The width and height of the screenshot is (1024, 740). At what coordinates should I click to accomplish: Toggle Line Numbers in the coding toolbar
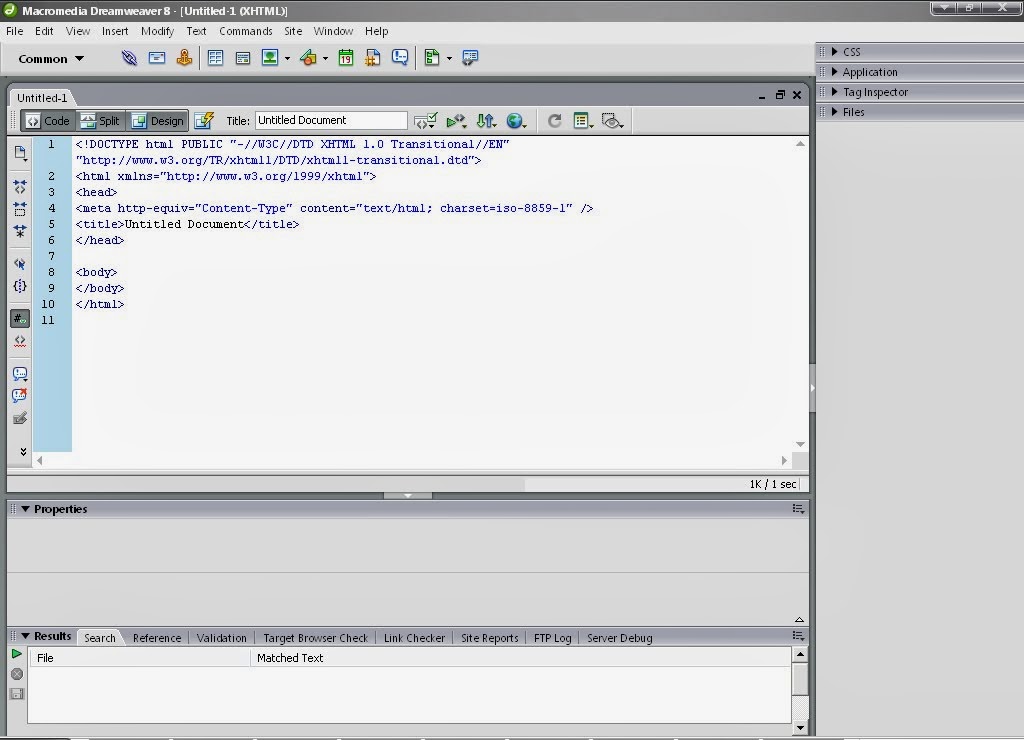20,319
